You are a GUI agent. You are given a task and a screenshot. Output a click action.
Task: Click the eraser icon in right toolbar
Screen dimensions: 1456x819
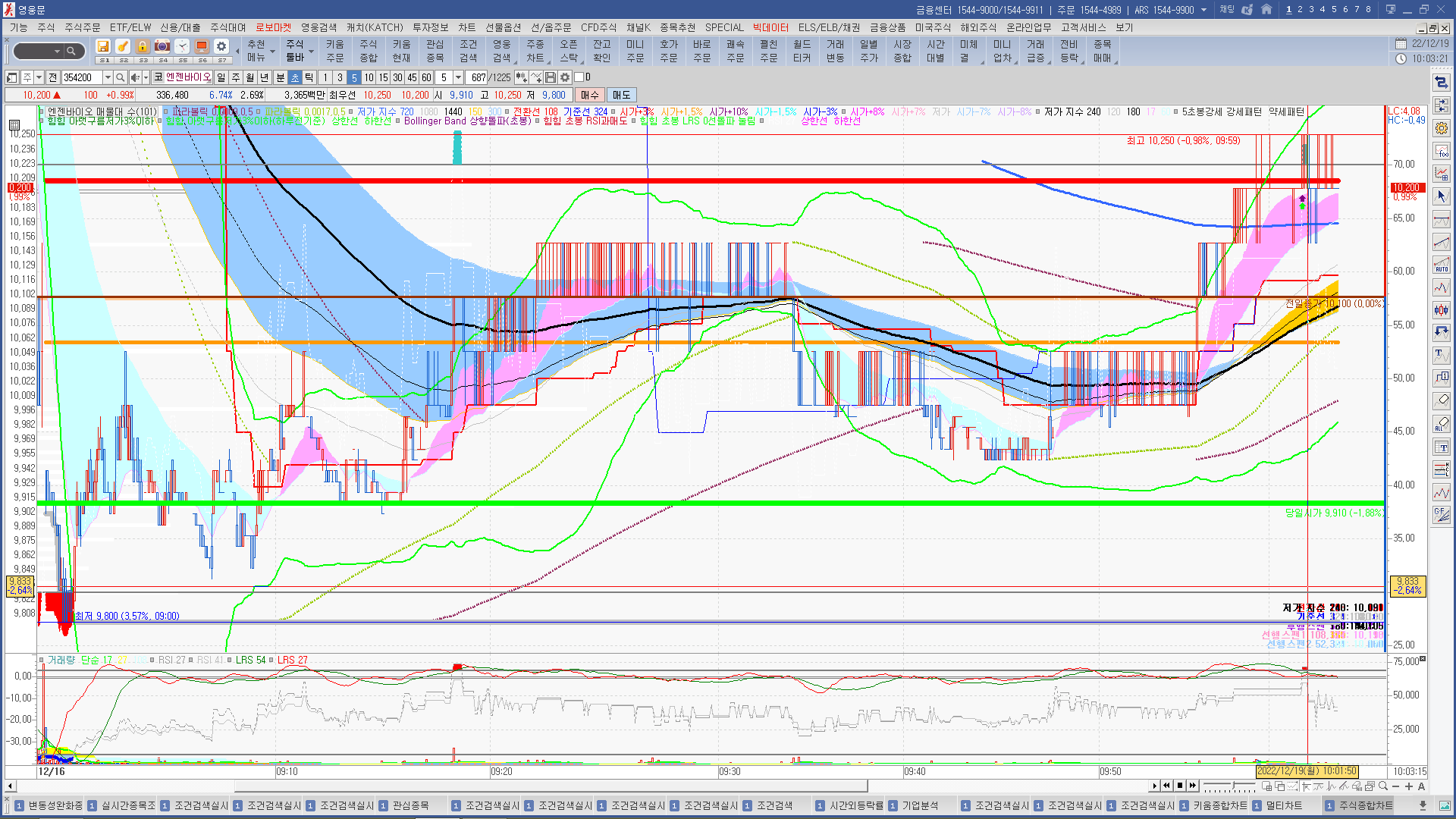(x=1442, y=400)
